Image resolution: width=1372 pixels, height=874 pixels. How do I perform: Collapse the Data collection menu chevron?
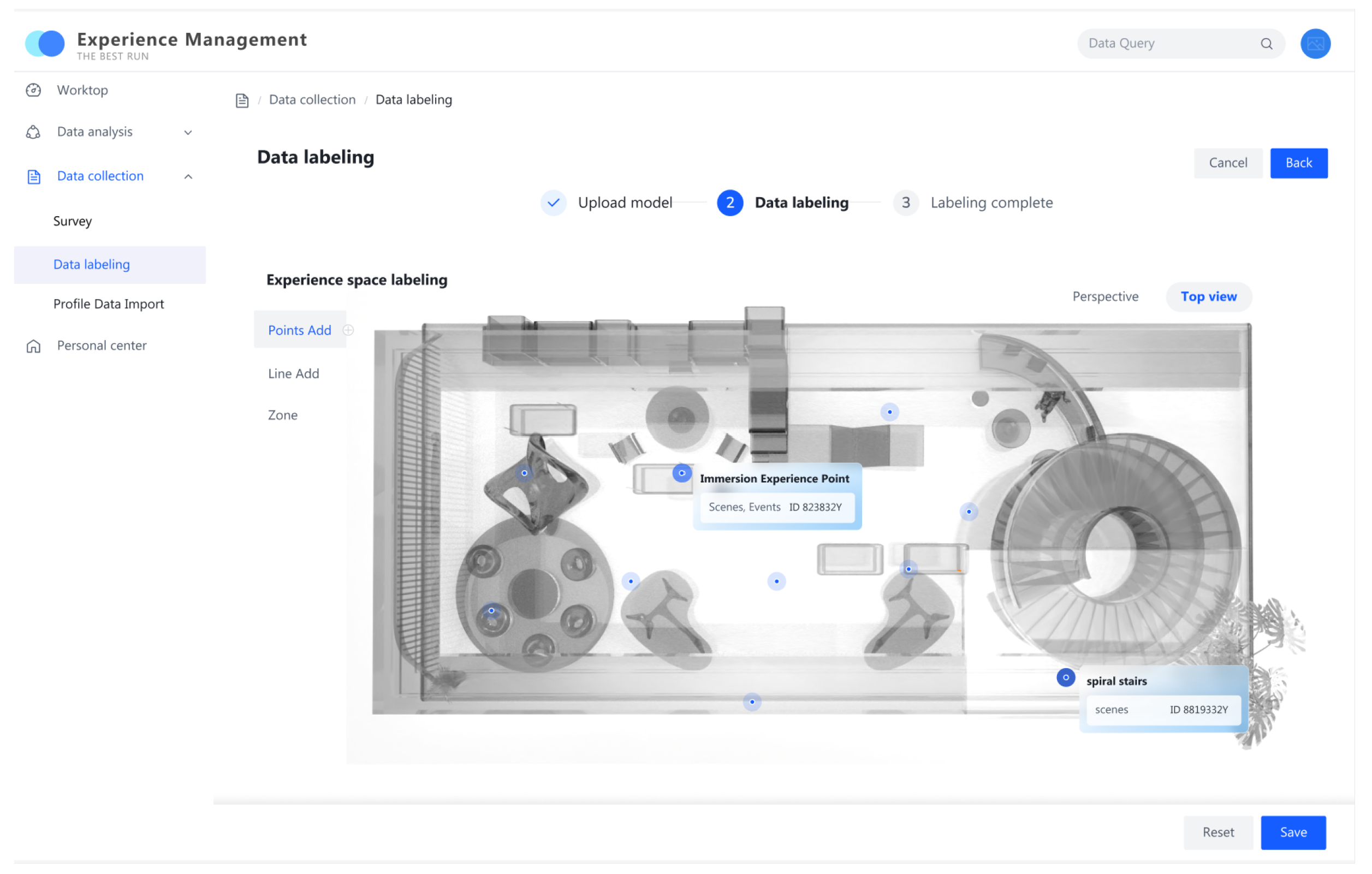pyautogui.click(x=188, y=177)
